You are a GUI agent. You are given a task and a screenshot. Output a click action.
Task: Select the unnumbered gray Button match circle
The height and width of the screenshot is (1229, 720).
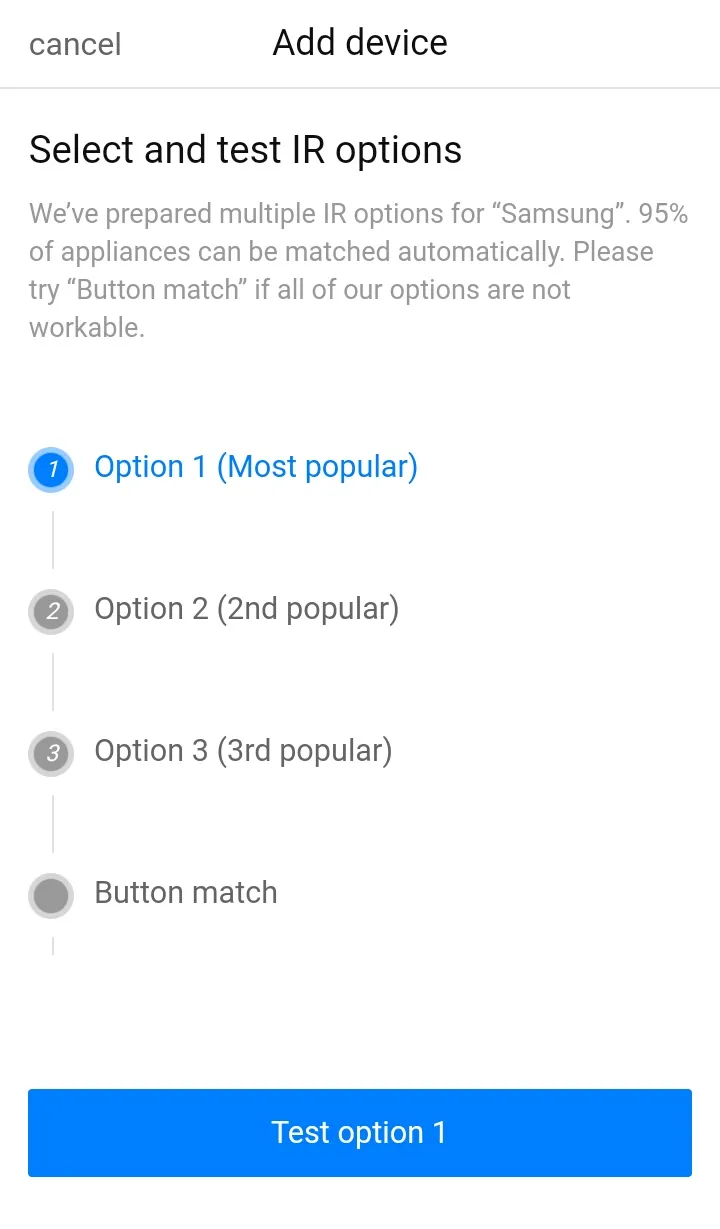click(x=52, y=895)
